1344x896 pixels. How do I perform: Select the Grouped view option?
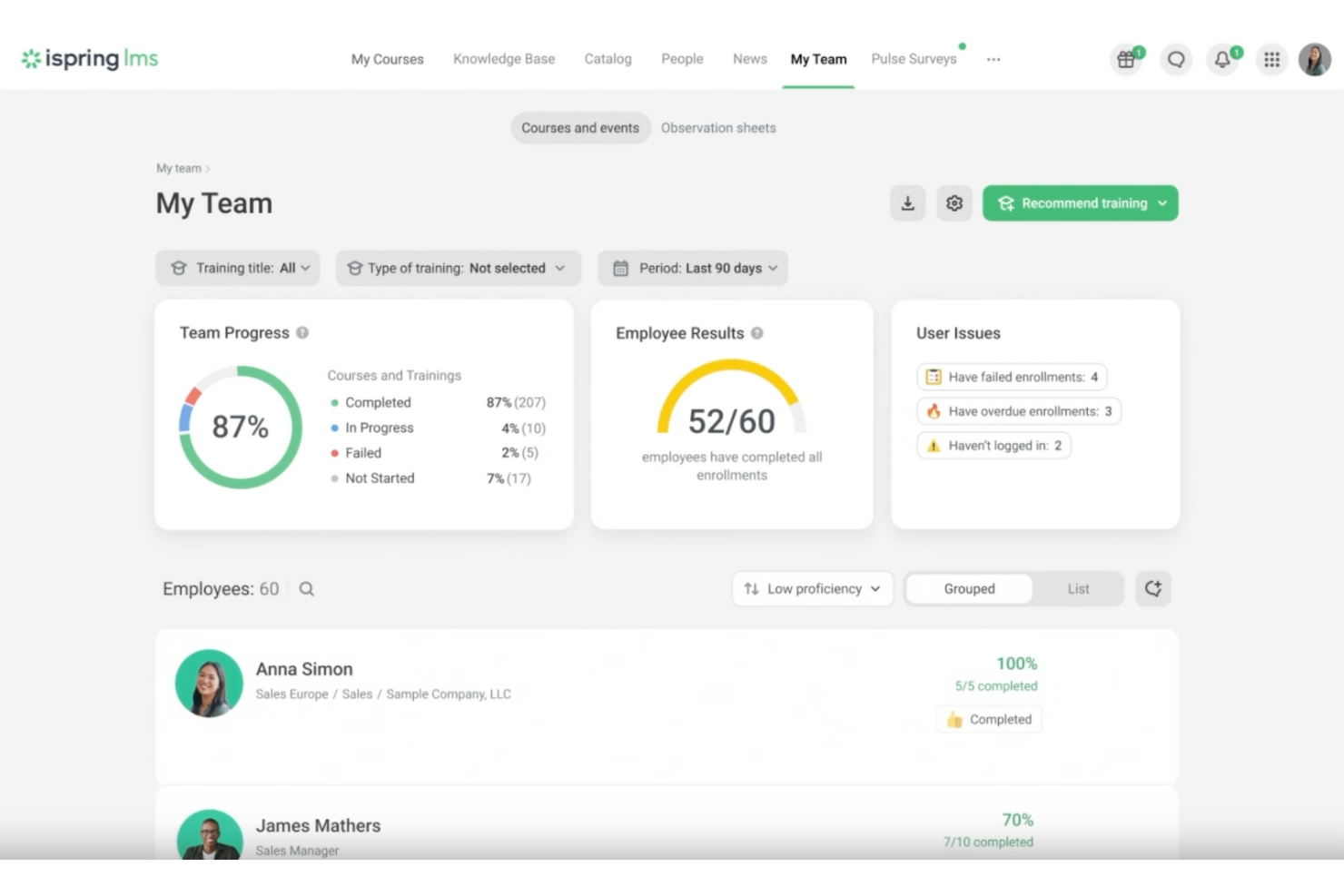coord(968,588)
